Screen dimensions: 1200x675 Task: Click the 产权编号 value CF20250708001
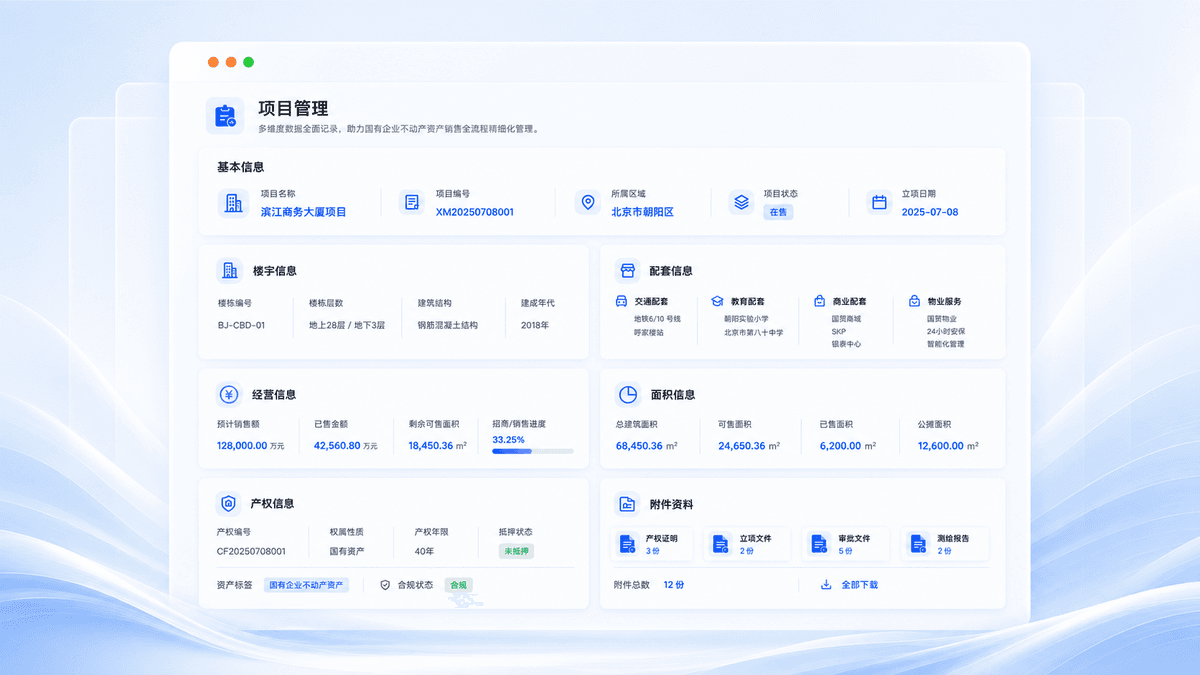[x=251, y=551]
